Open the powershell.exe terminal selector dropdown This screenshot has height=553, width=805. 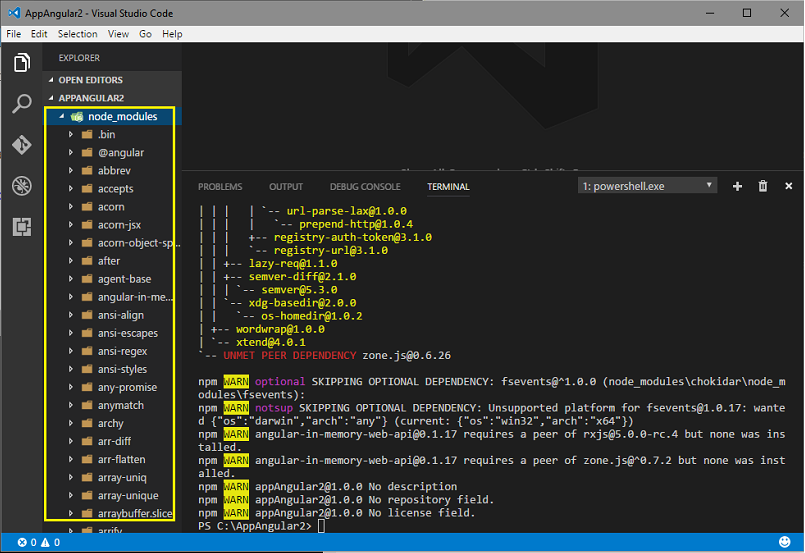pyautogui.click(x=647, y=186)
